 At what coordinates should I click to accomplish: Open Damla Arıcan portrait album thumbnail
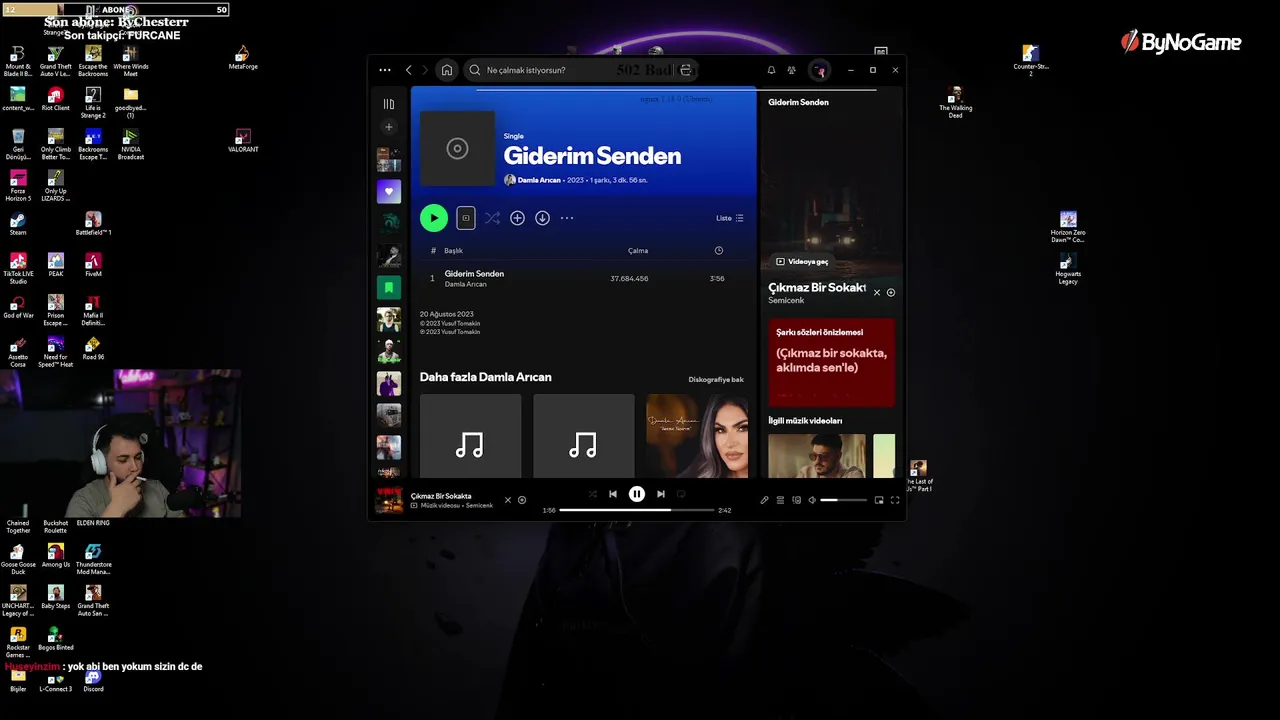tap(697, 436)
